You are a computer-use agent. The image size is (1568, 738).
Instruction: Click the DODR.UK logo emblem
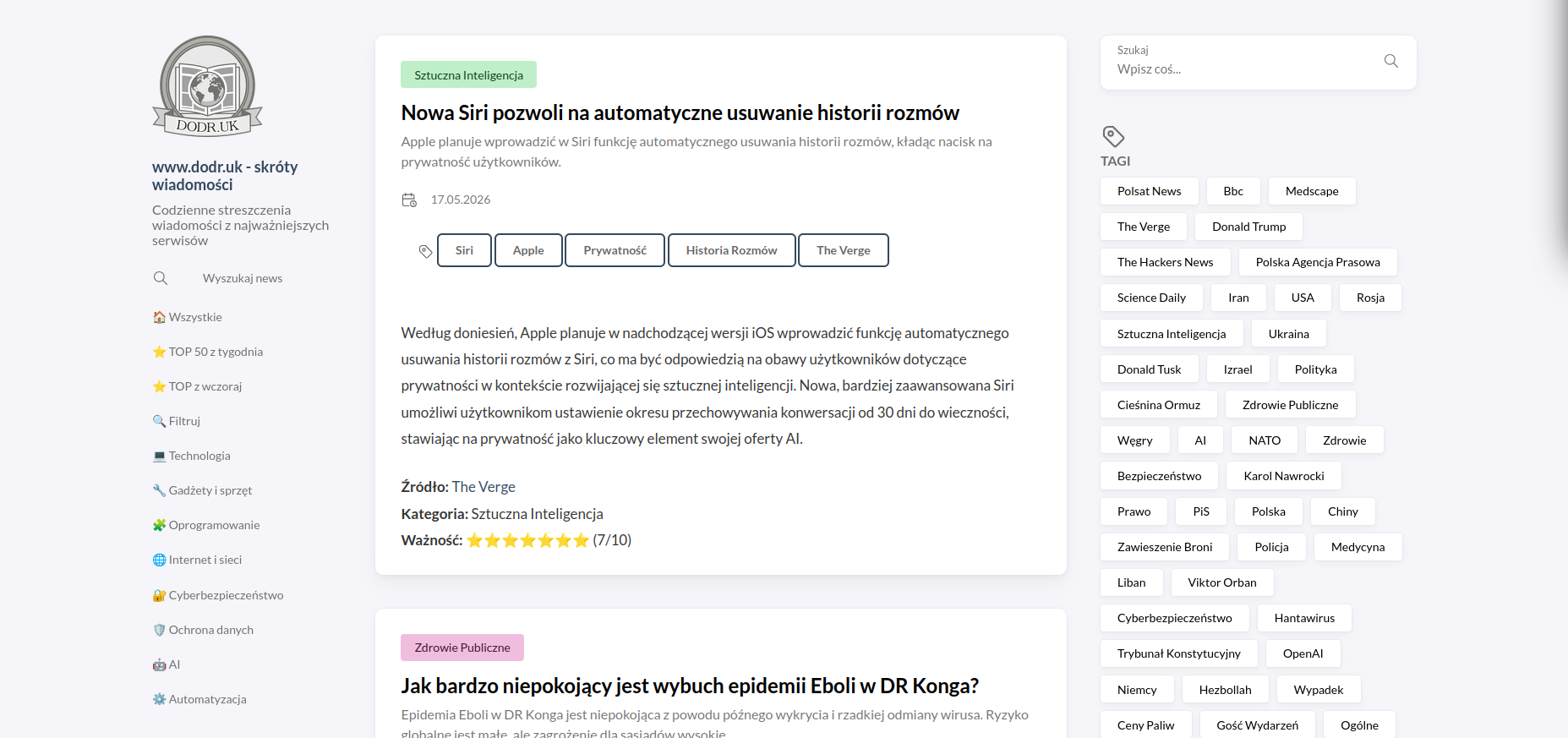click(x=207, y=86)
